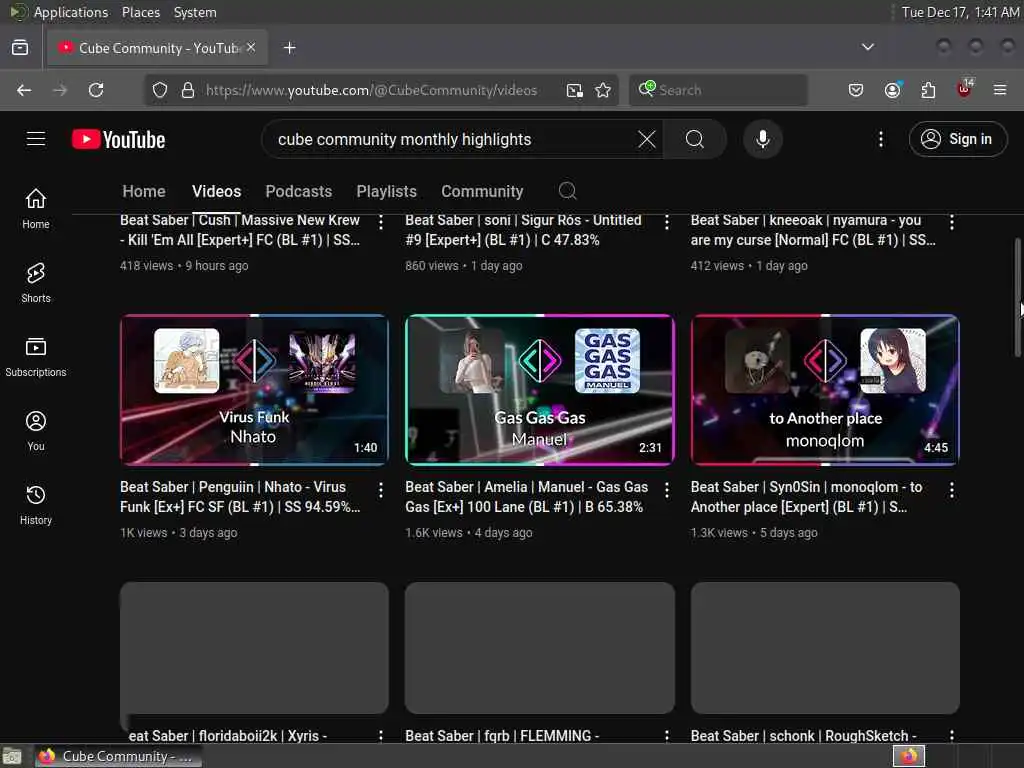Open the Applications menu

[71, 12]
